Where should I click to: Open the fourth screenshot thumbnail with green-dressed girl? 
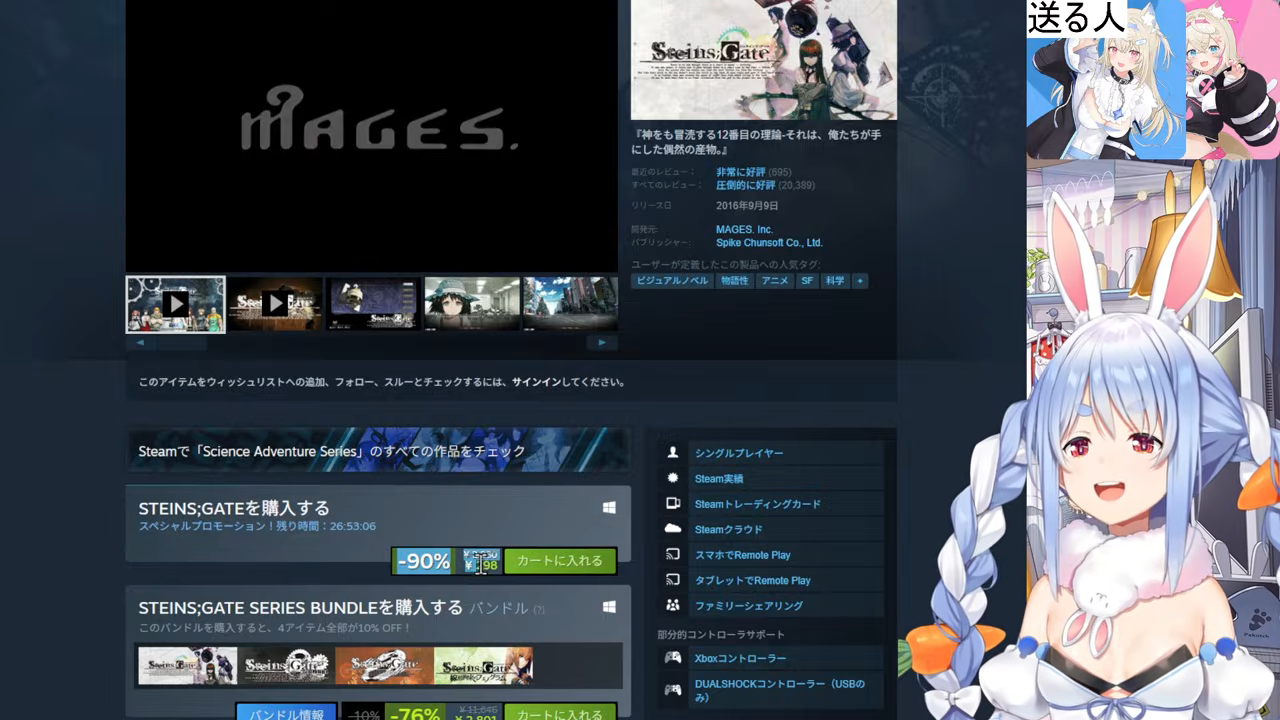tap(472, 304)
